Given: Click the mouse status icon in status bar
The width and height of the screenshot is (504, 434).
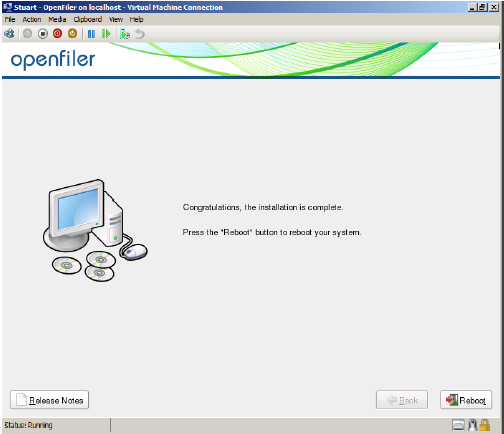Looking at the screenshot, I should 473,425.
